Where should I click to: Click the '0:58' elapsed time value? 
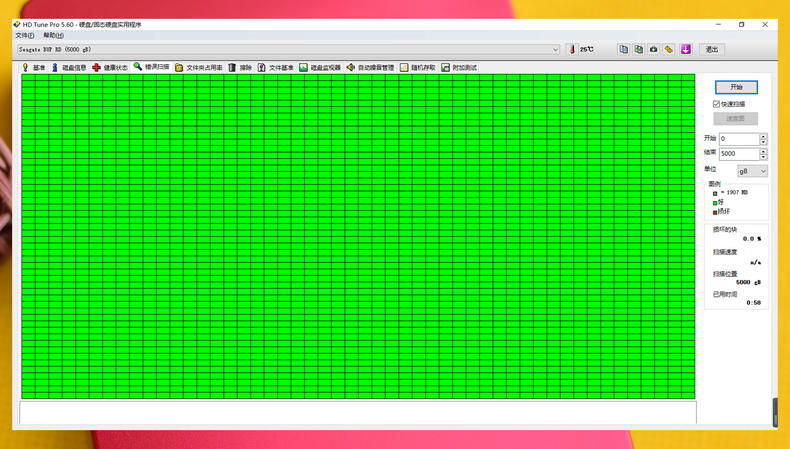point(754,303)
